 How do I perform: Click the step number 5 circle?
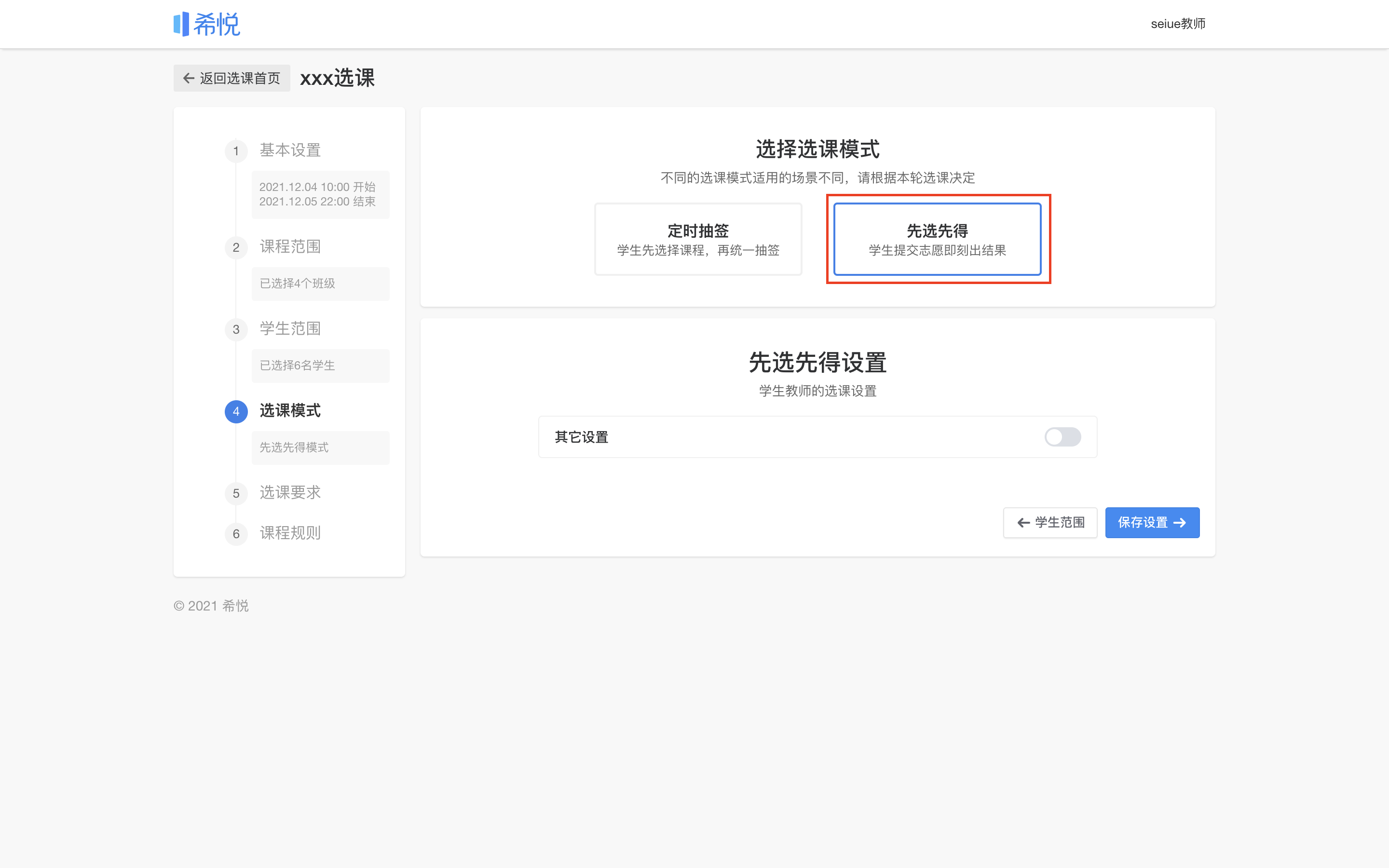236,494
